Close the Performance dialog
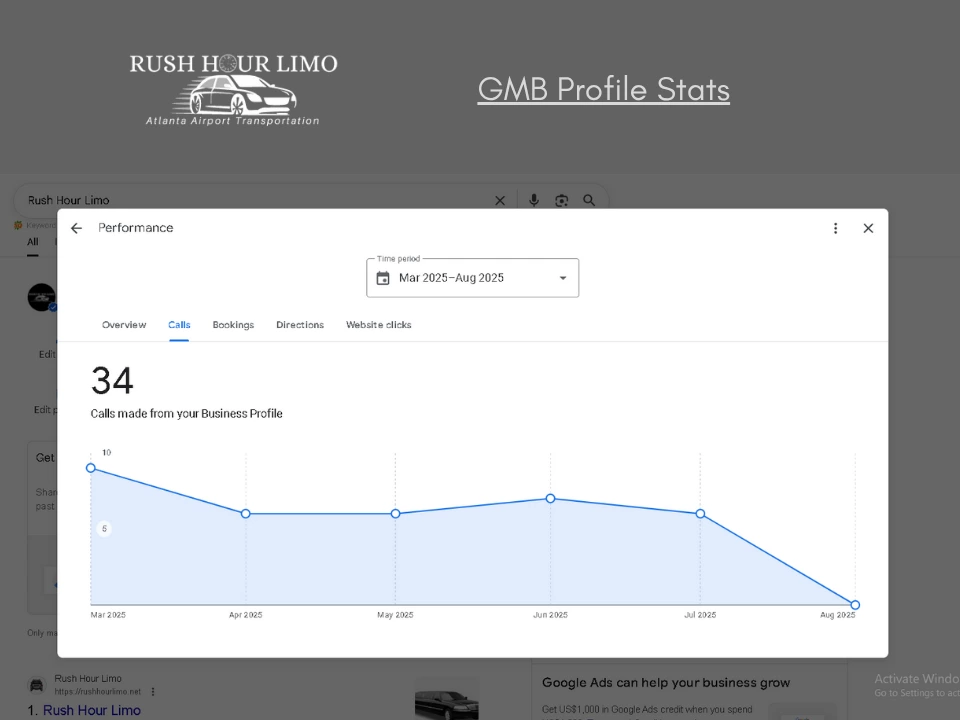 pyautogui.click(x=868, y=228)
